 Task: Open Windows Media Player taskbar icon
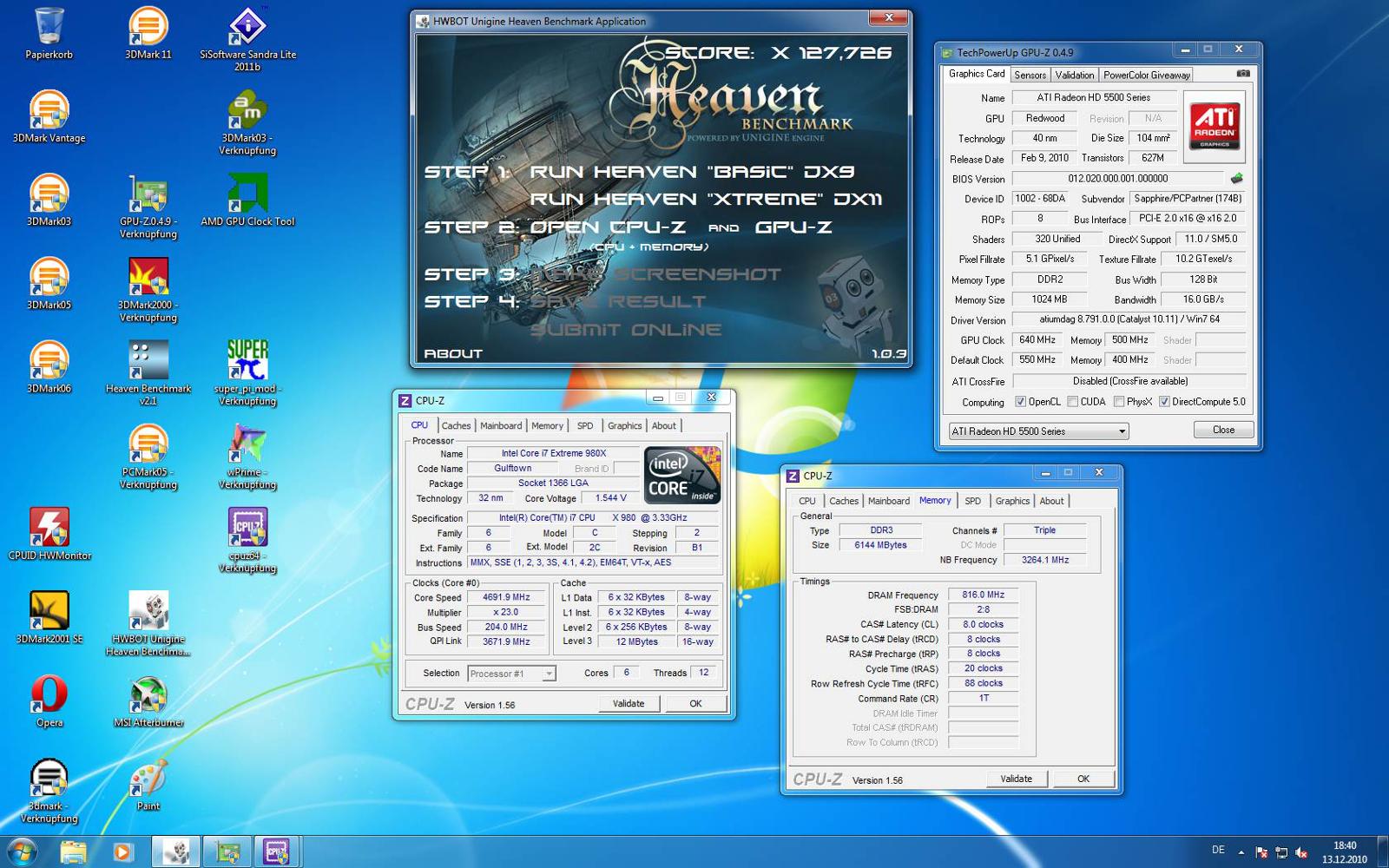(x=122, y=852)
